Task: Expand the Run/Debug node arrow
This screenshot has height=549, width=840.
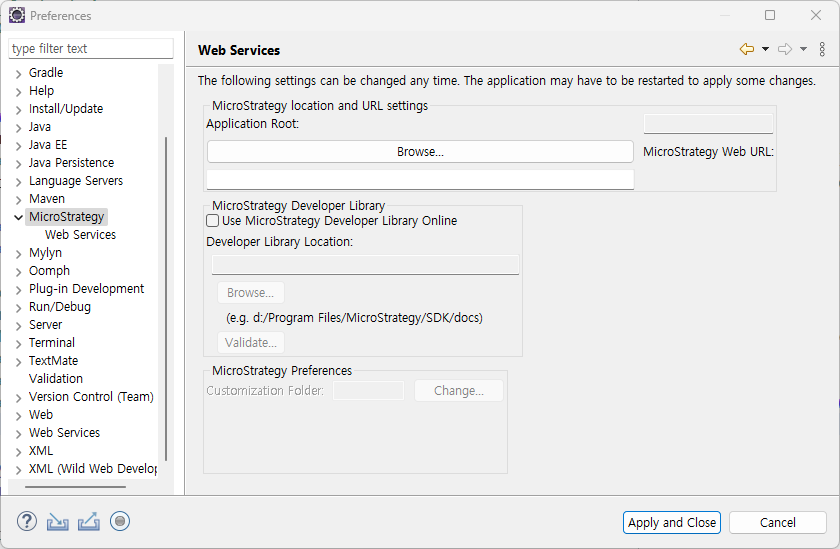Action: [19, 308]
